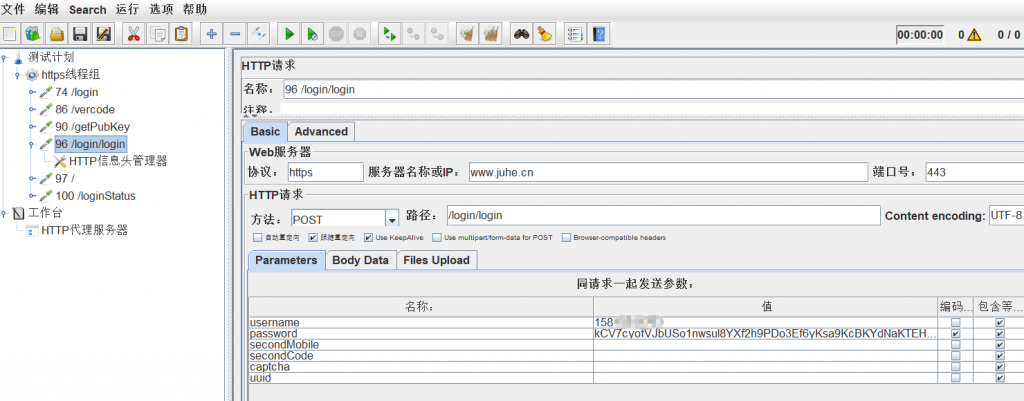Click the Paste clipboard icon
Viewport: 1024px width, 401px height.
click(x=181, y=33)
